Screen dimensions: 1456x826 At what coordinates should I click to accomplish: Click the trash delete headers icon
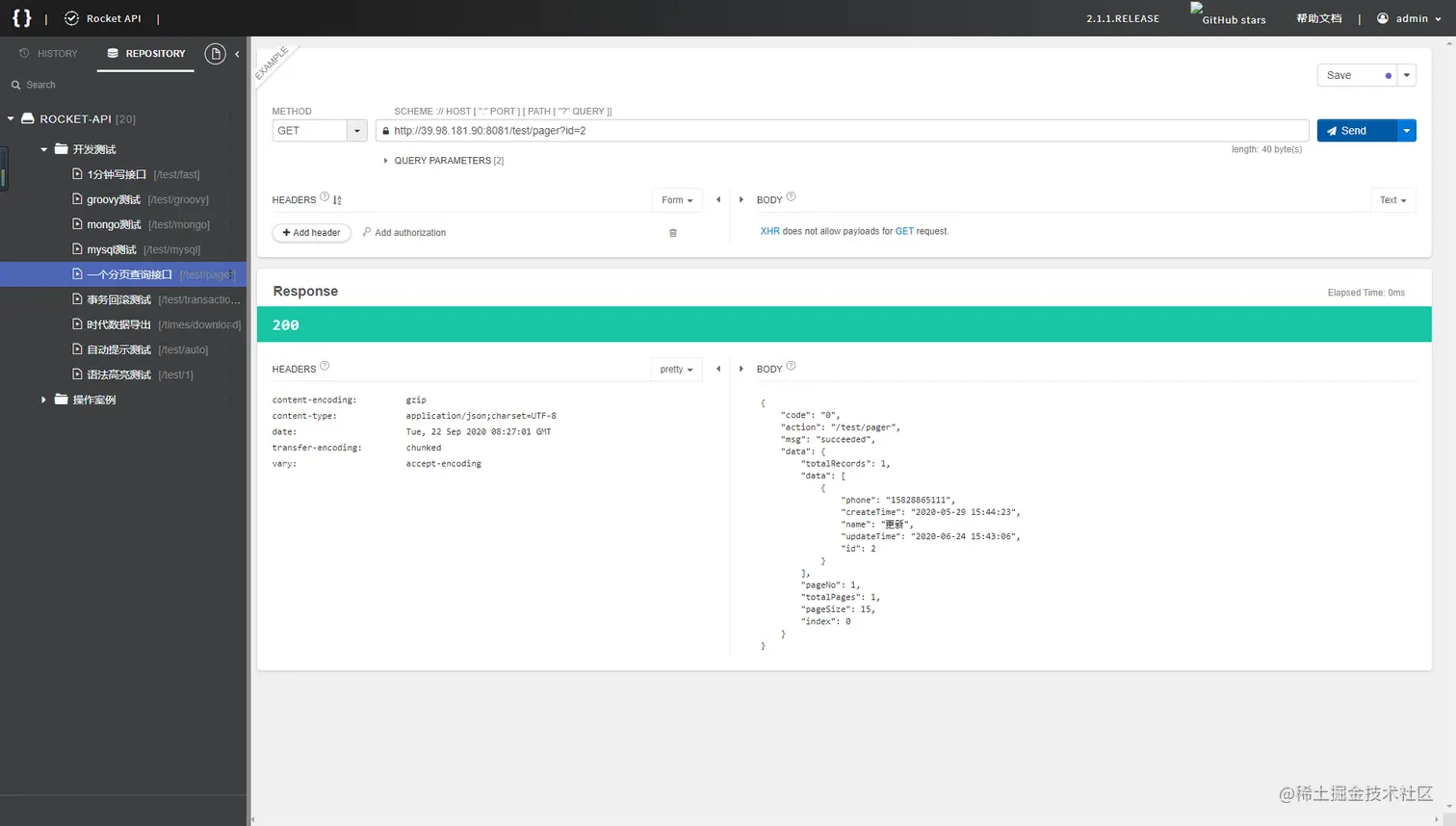673,233
